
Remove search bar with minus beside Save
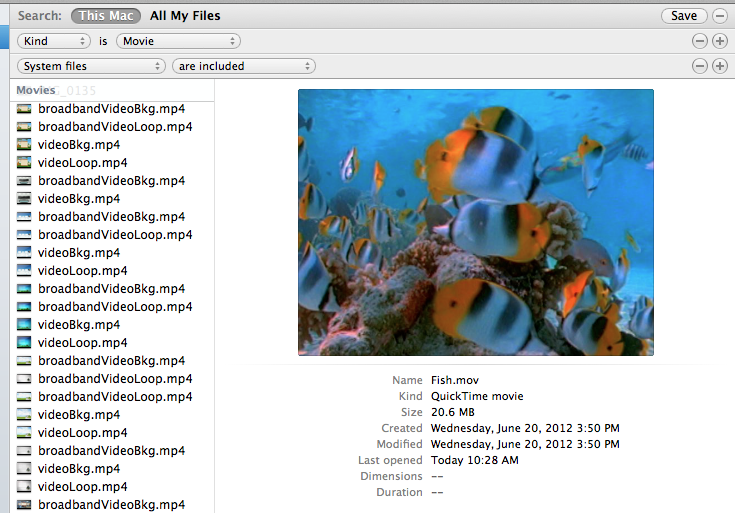point(720,16)
